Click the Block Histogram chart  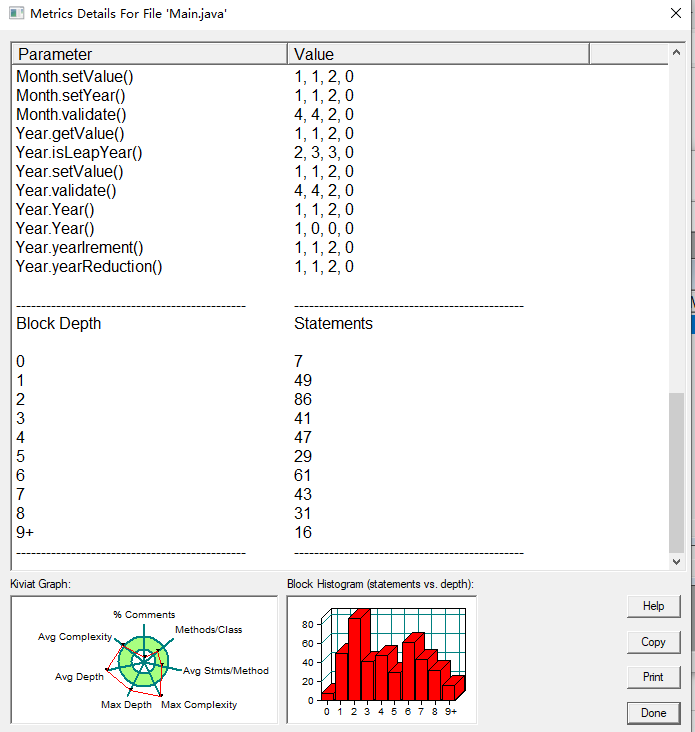382,660
